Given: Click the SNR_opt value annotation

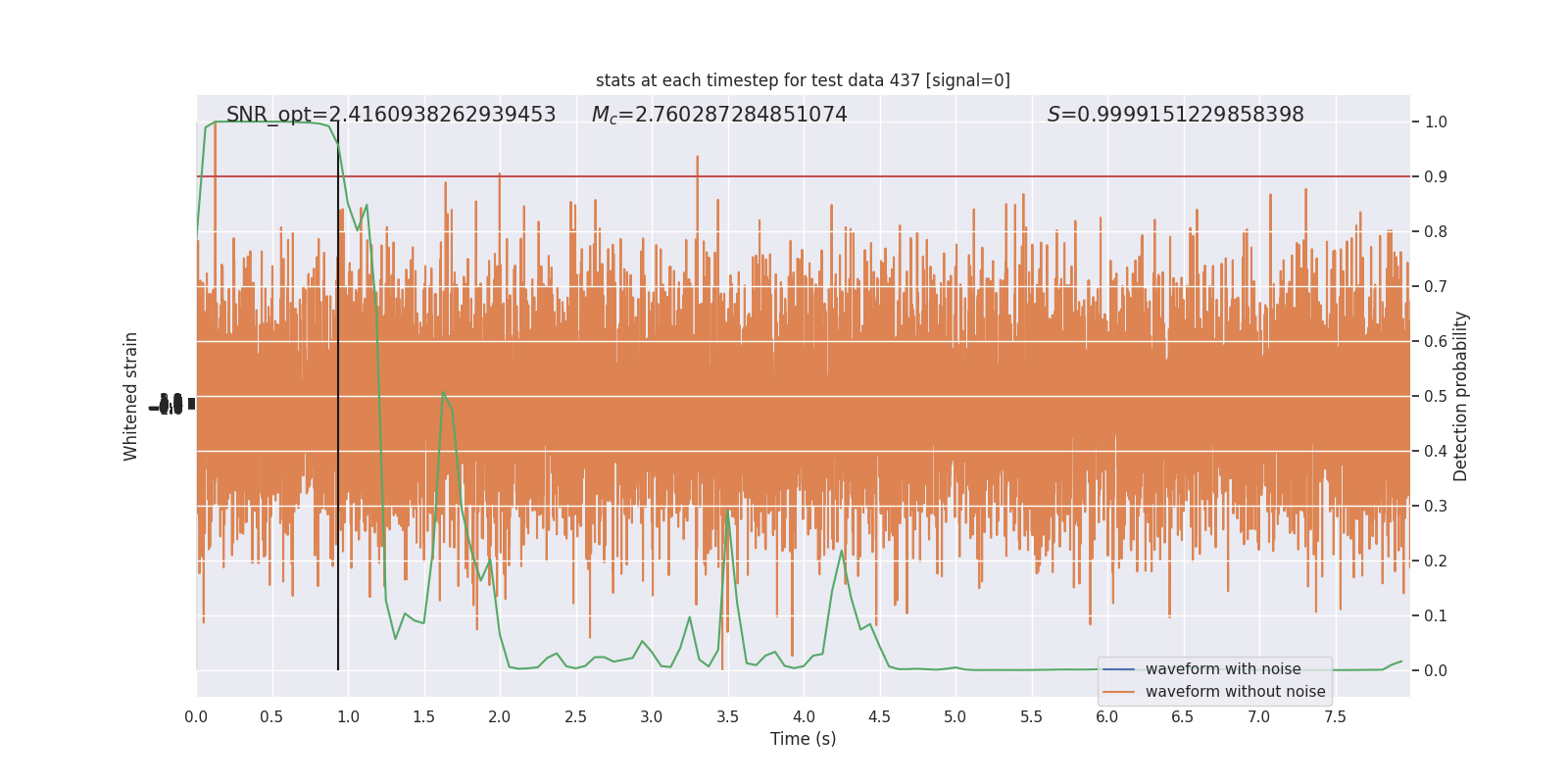Looking at the screenshot, I should click(x=391, y=115).
